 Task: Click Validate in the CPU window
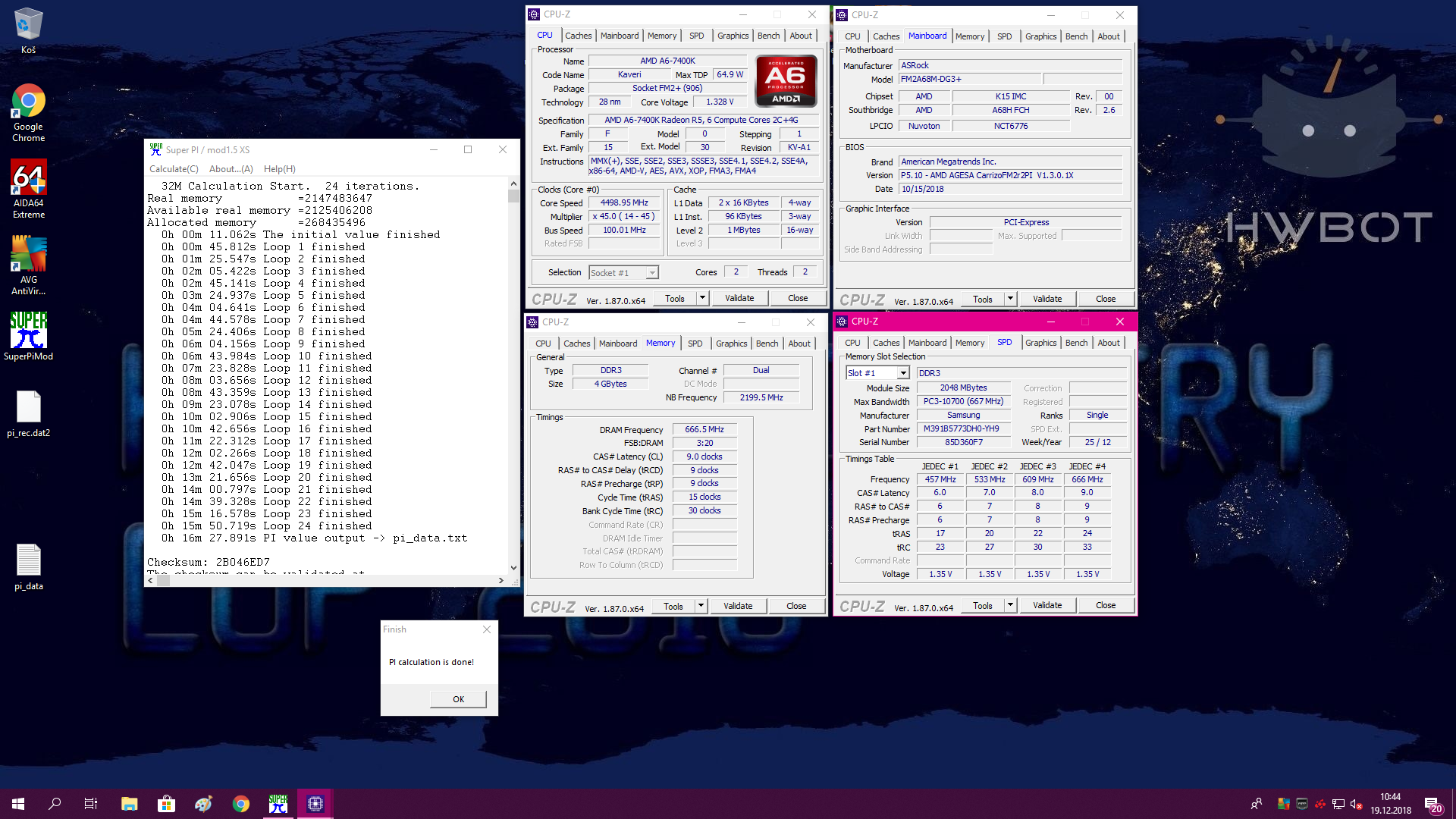click(739, 298)
